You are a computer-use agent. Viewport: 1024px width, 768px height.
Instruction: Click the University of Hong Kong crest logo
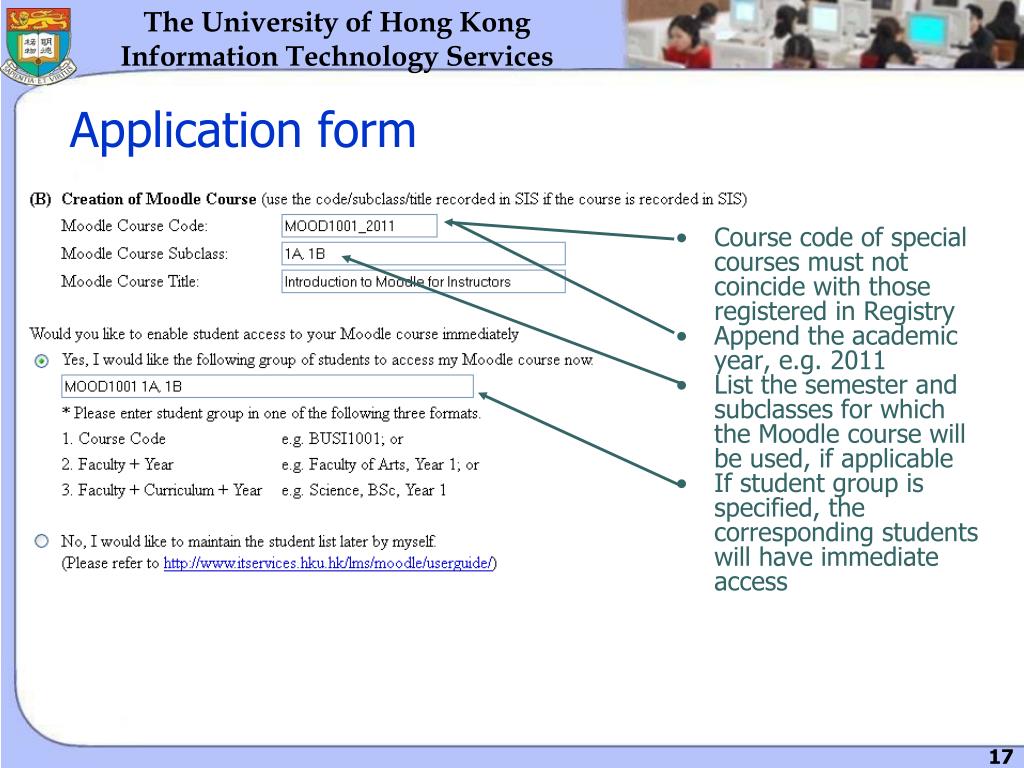pyautogui.click(x=39, y=45)
